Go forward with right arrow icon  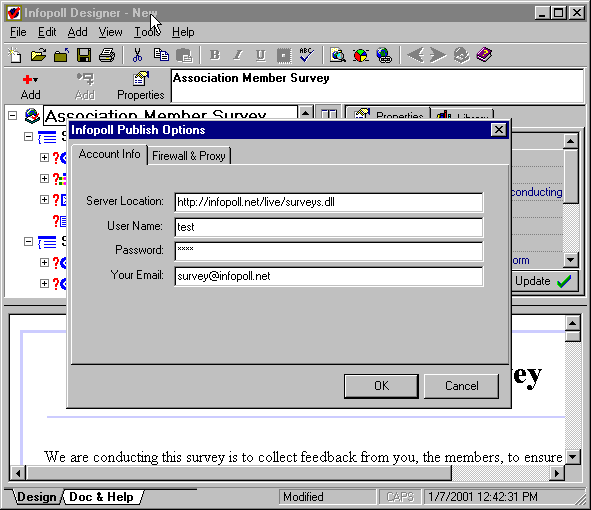tap(438, 55)
